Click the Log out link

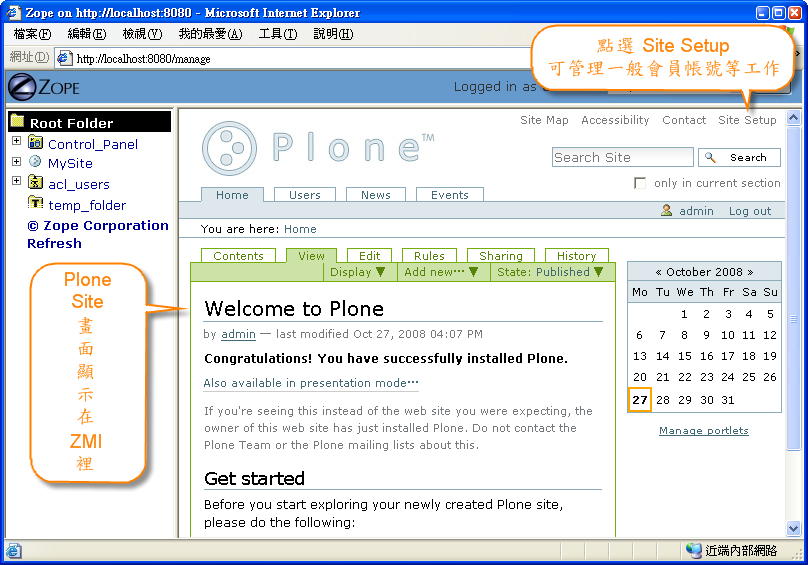[x=750, y=211]
